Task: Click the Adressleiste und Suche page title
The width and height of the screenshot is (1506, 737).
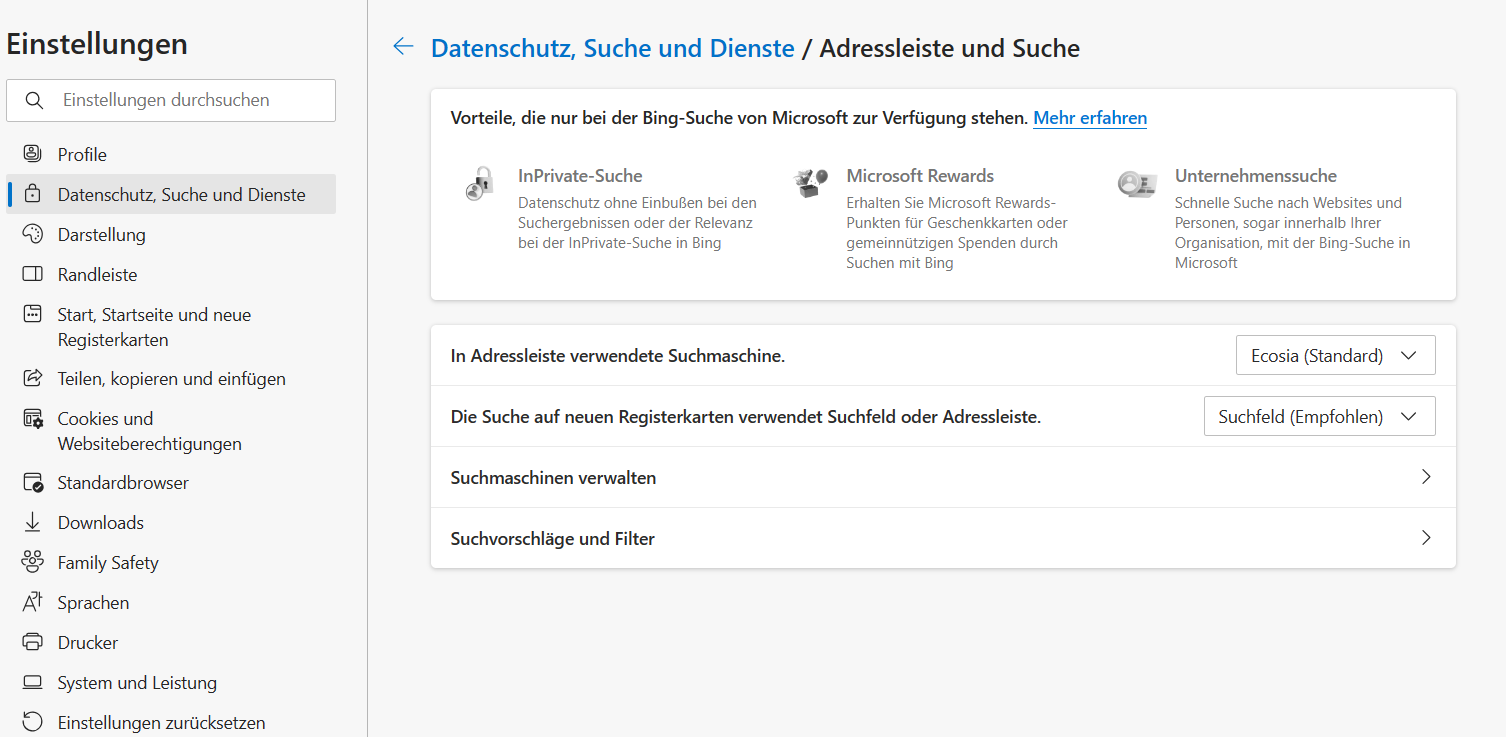Action: pos(950,47)
